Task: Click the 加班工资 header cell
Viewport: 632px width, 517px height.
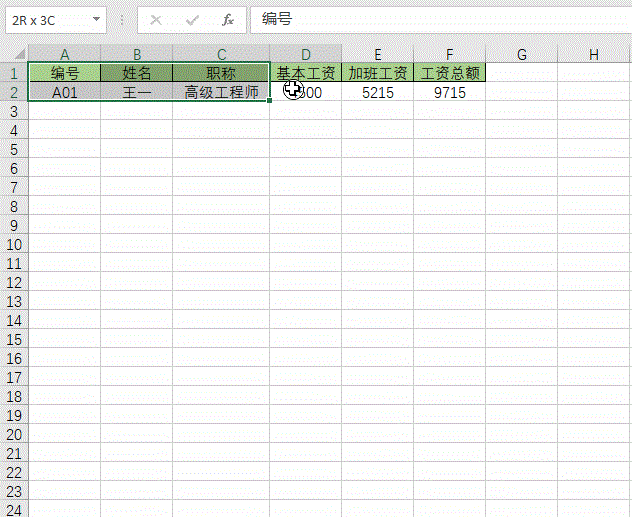Action: click(377, 73)
